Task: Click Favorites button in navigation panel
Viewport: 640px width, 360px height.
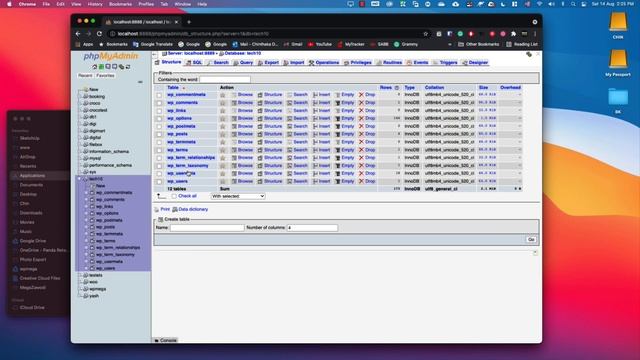Action: pyautogui.click(x=105, y=76)
